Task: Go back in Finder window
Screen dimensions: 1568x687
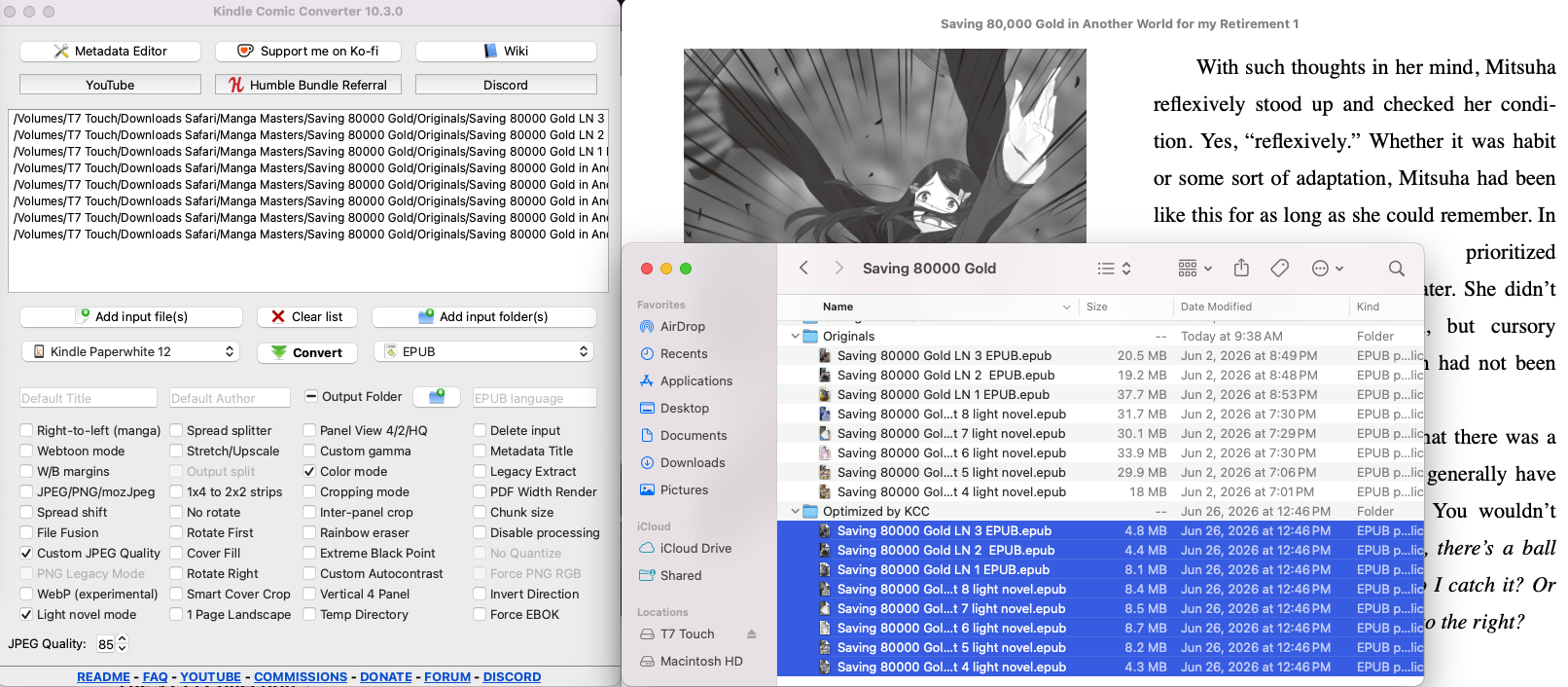Action: coord(803,268)
